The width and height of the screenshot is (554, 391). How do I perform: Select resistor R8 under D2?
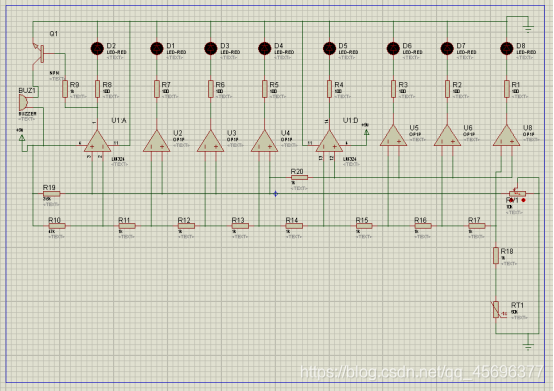click(x=98, y=89)
